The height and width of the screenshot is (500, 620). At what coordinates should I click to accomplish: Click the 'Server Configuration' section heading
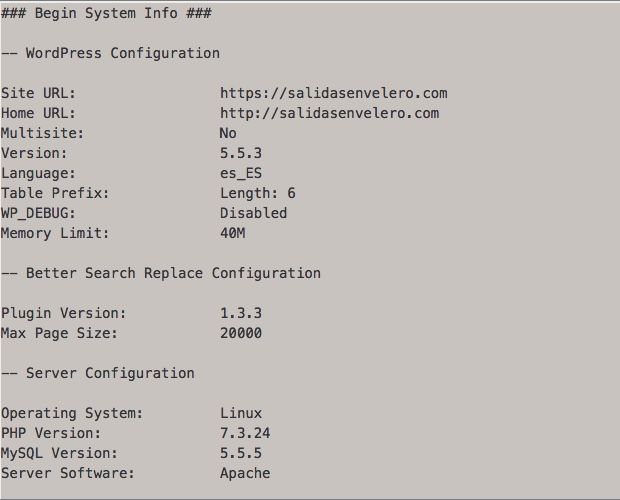(98, 373)
